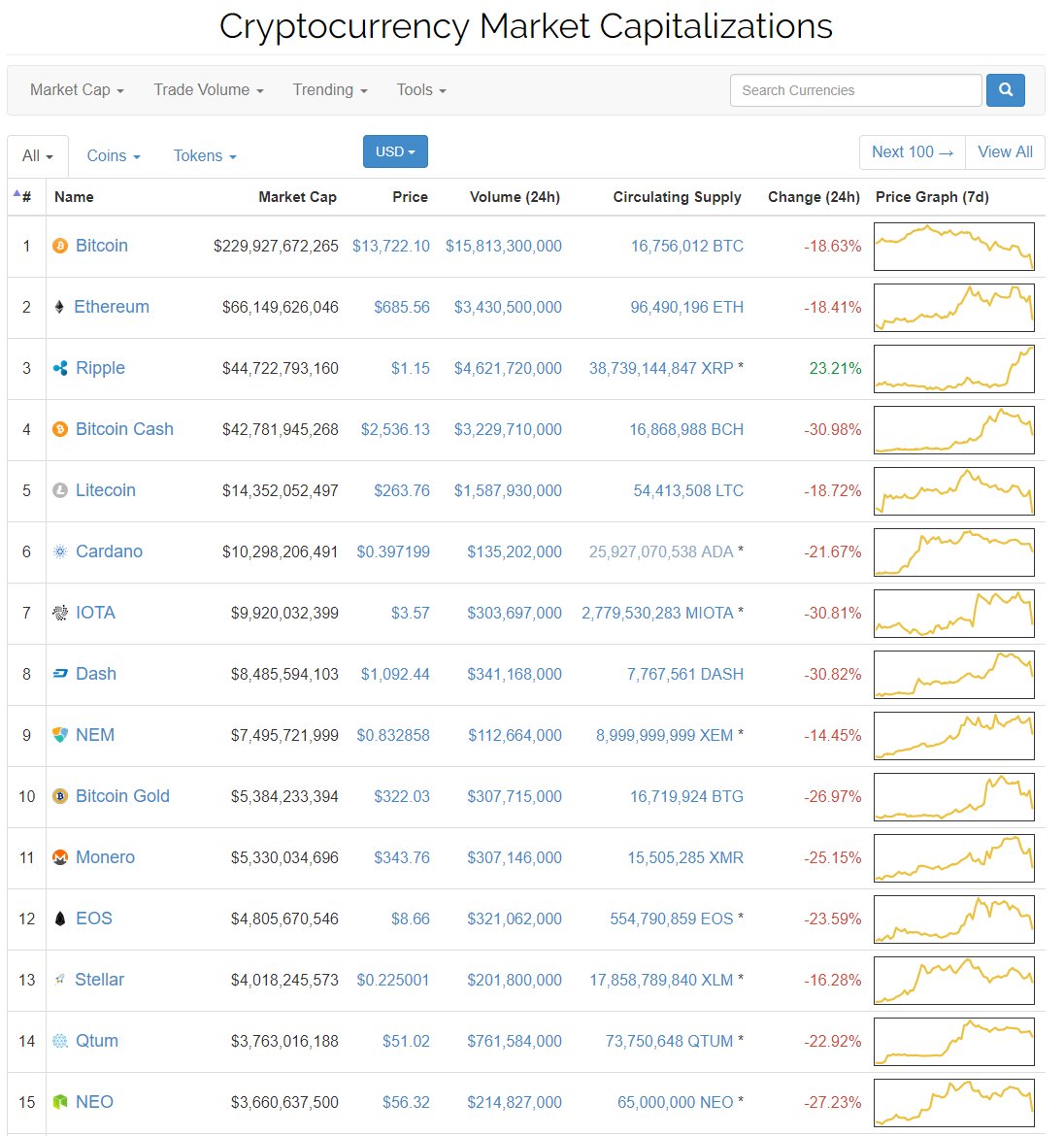1064x1136 pixels.
Task: Open the Market Cap dropdown menu
Action: click(x=77, y=90)
